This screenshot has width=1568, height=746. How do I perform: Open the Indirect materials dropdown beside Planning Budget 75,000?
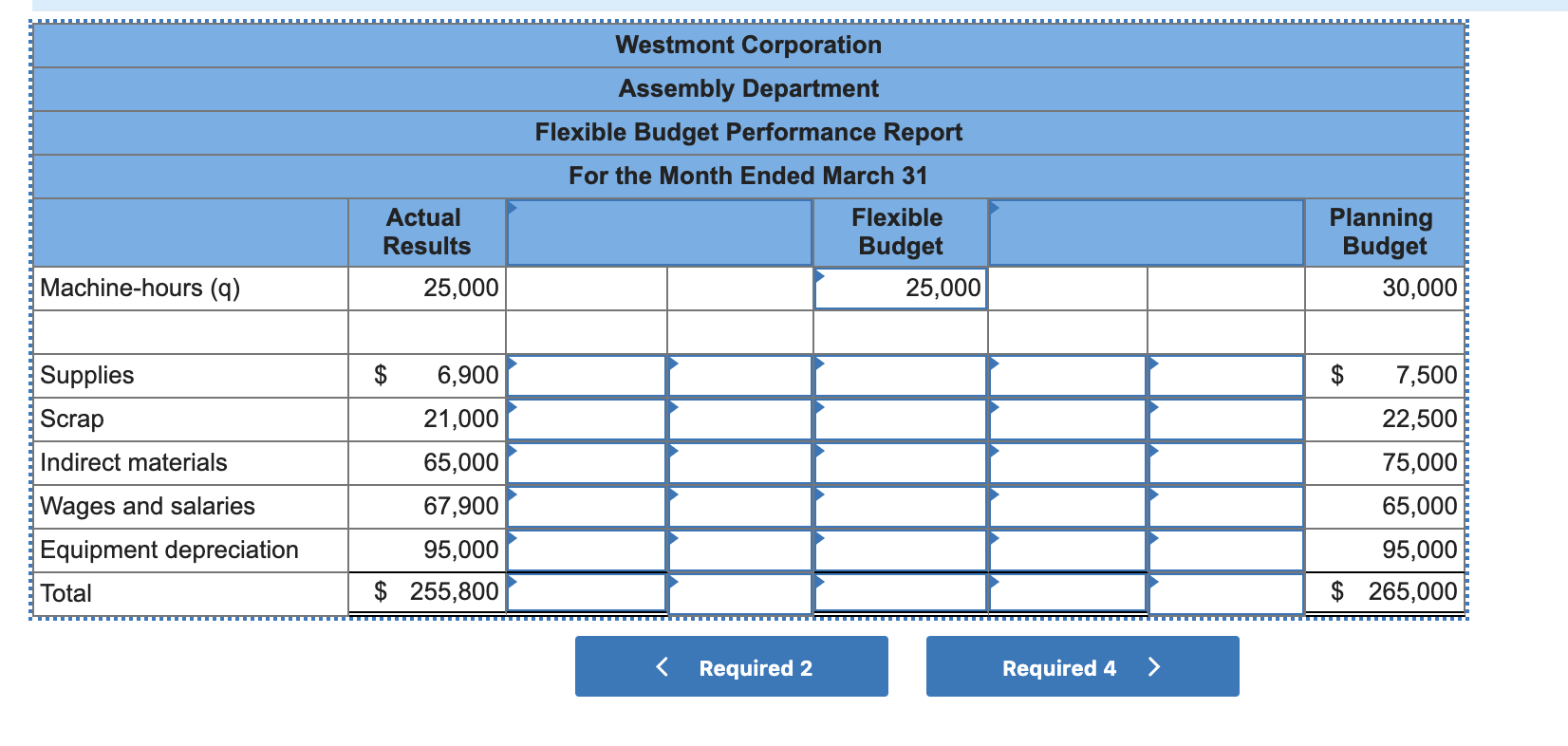(1226, 463)
